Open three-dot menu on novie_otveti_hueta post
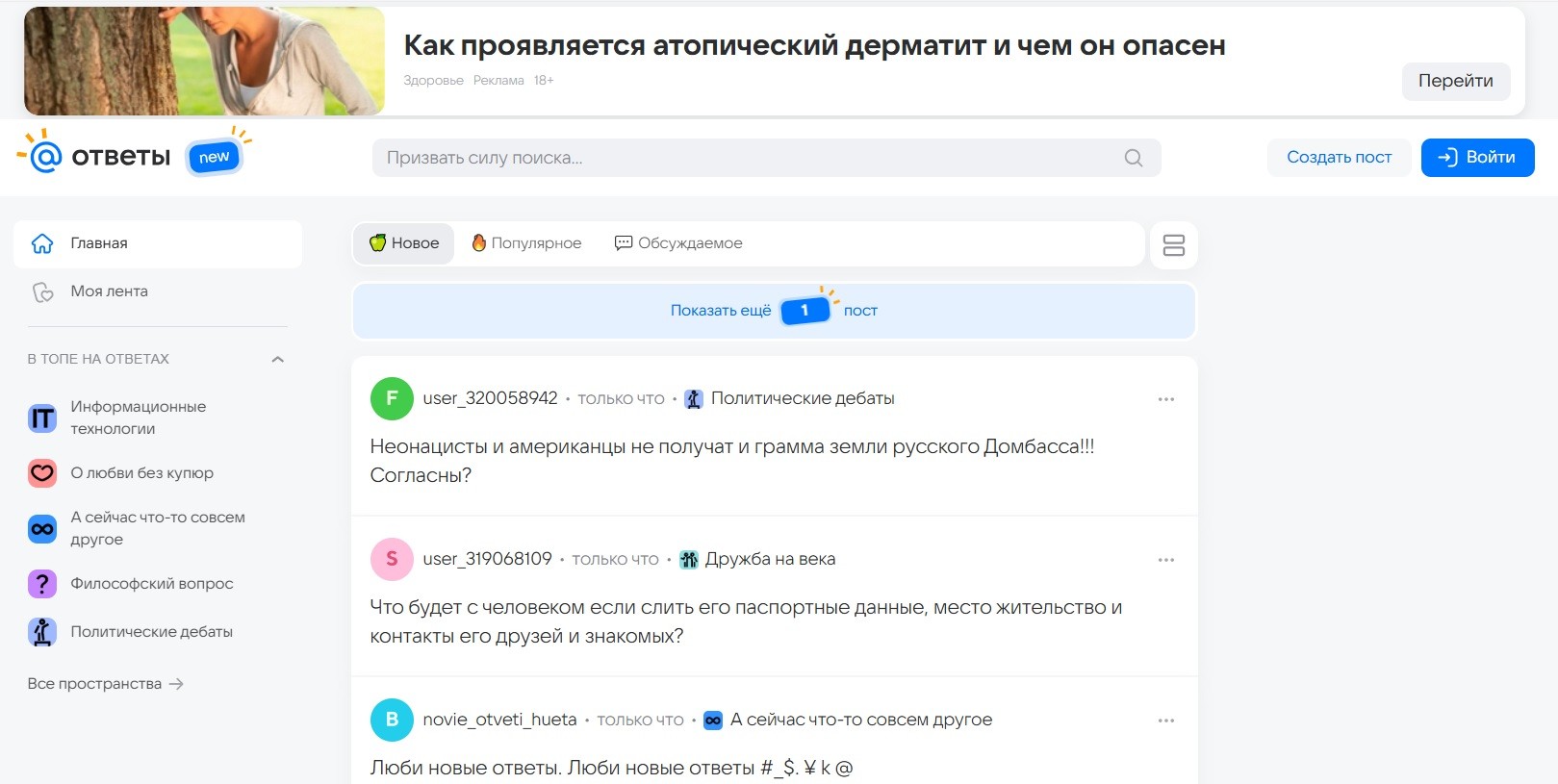Image resolution: width=1558 pixels, height=784 pixels. 1166,721
